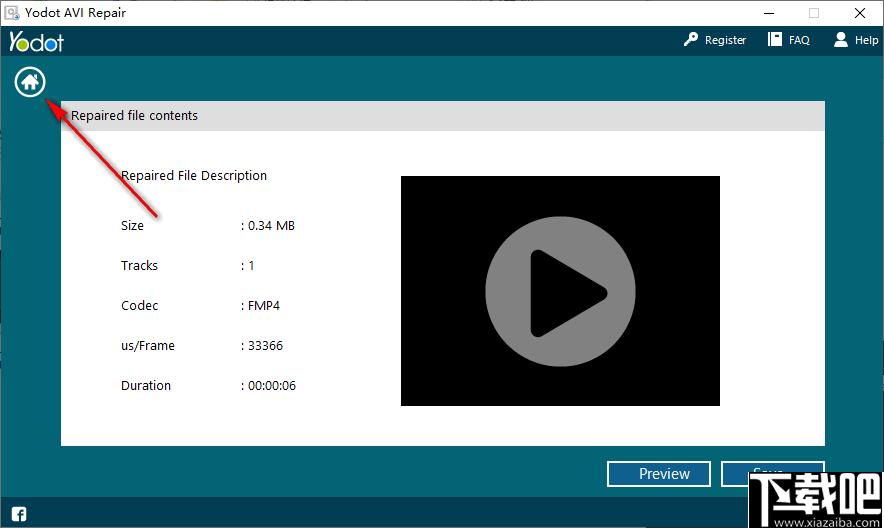This screenshot has height=528, width=884.
Task: Click the Duration label
Action: (x=145, y=385)
